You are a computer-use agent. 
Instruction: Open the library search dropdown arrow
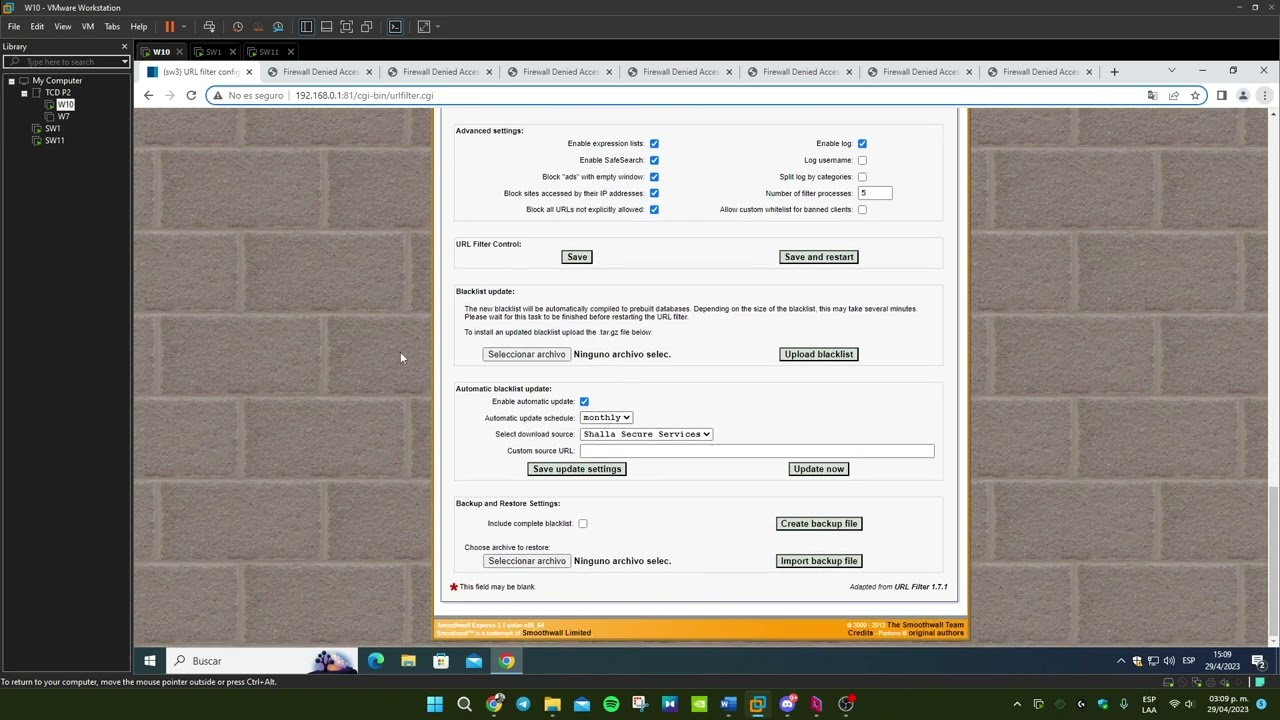click(x=125, y=62)
